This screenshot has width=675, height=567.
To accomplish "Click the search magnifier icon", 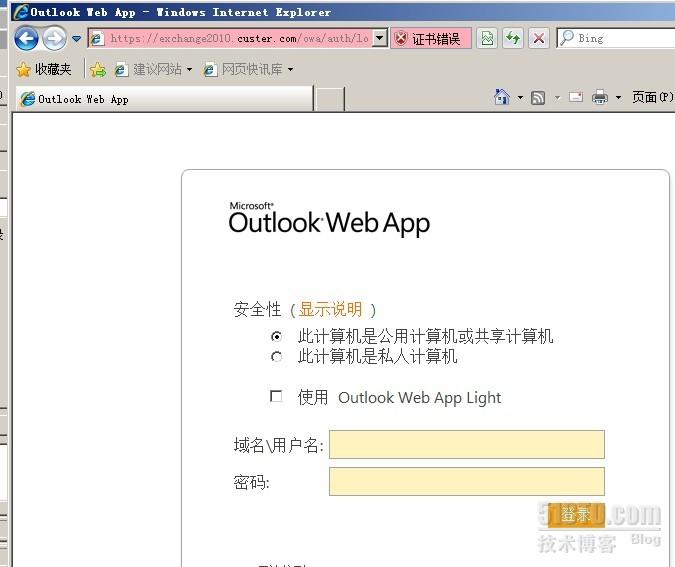I will [x=567, y=38].
